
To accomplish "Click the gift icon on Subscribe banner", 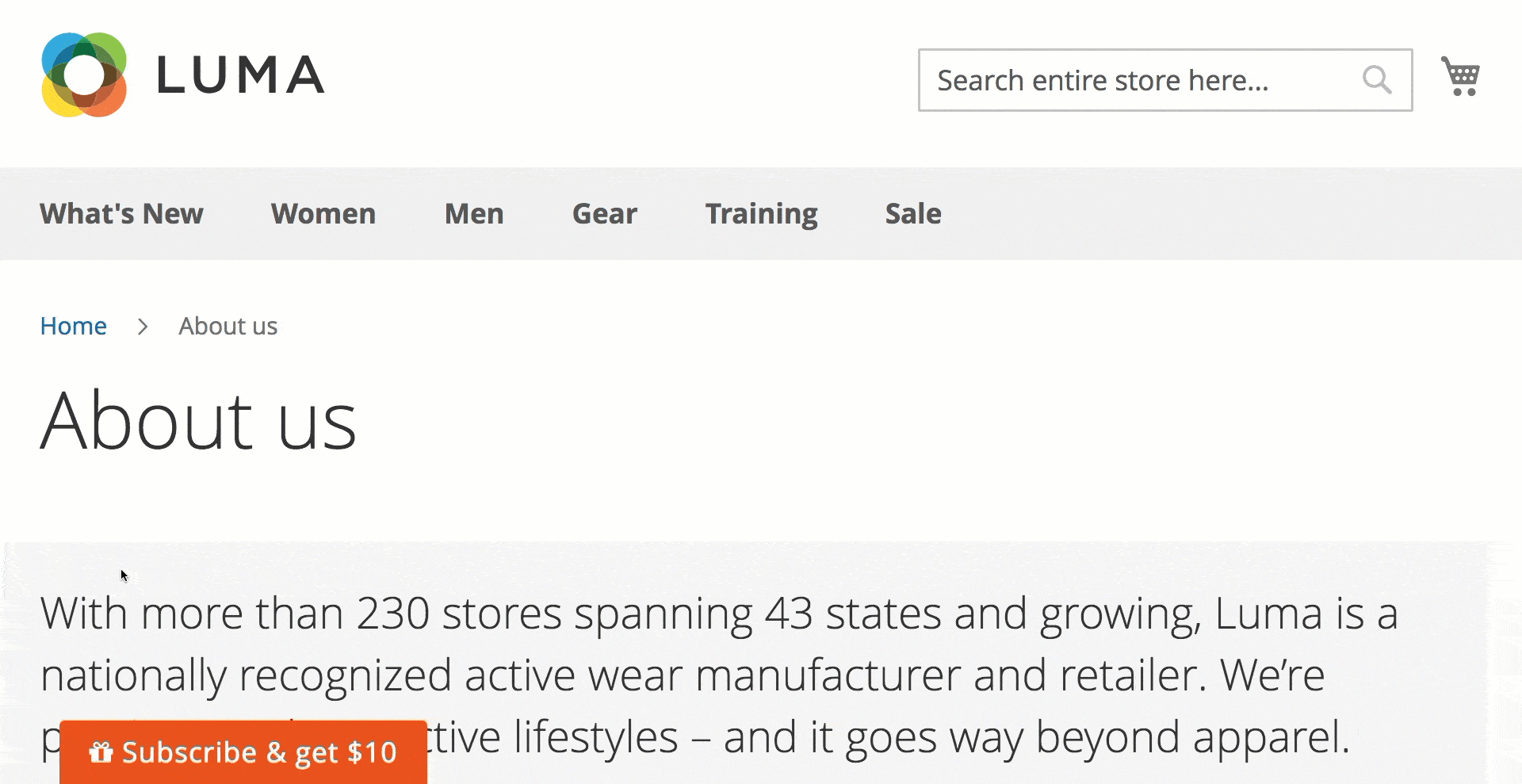I will pos(101,751).
